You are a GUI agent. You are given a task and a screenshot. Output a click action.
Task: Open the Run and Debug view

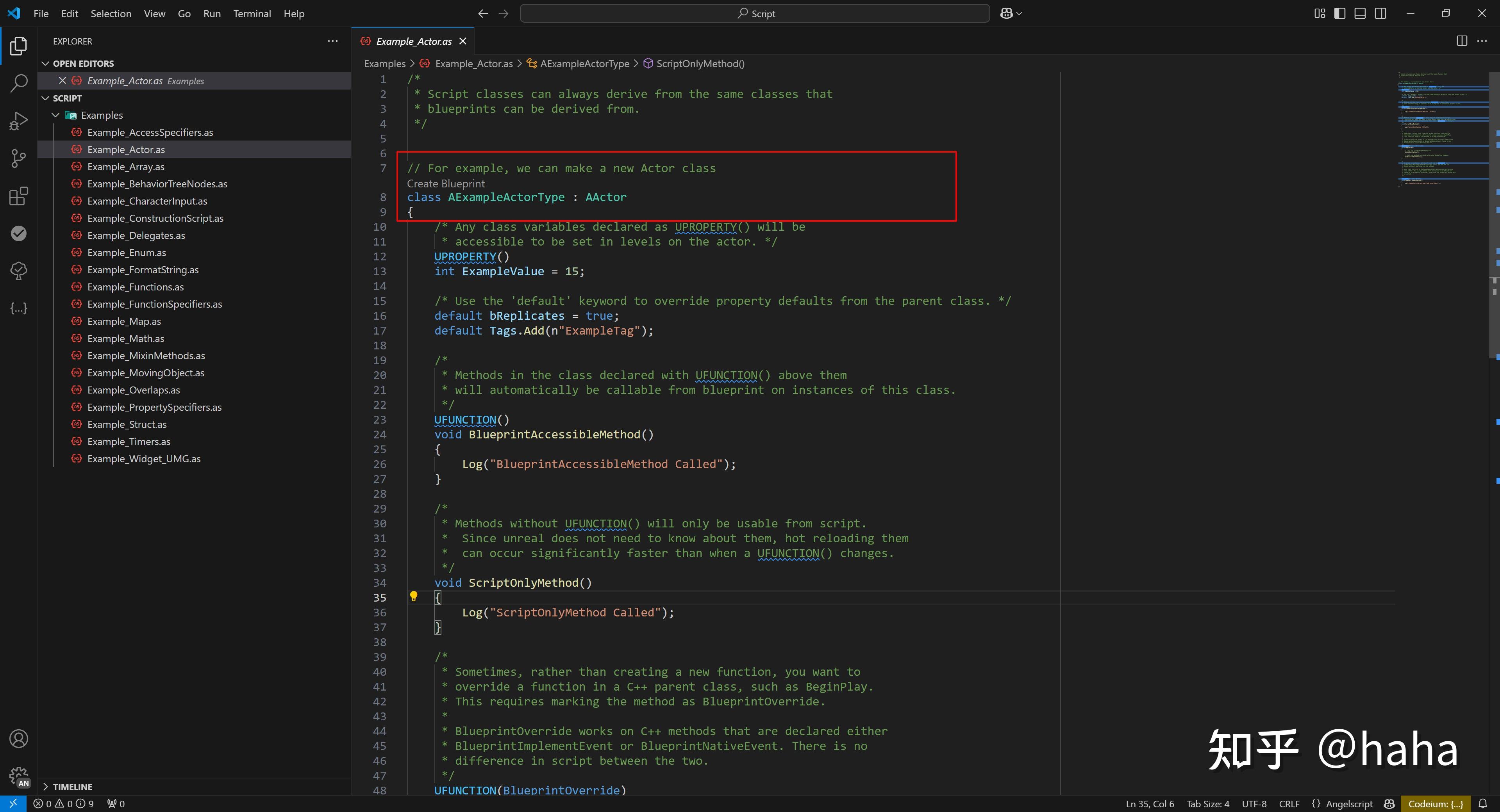[19, 121]
